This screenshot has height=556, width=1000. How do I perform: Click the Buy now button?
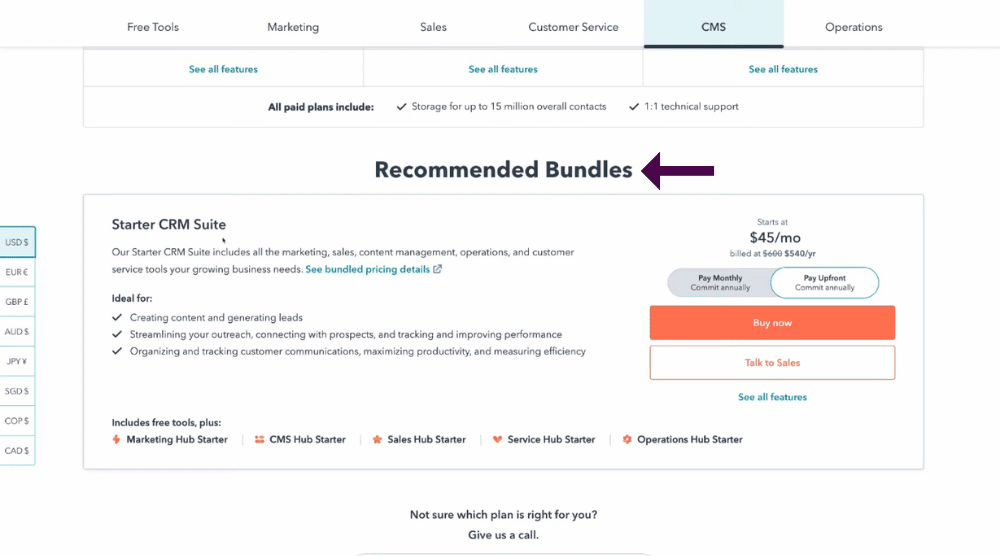(x=772, y=323)
